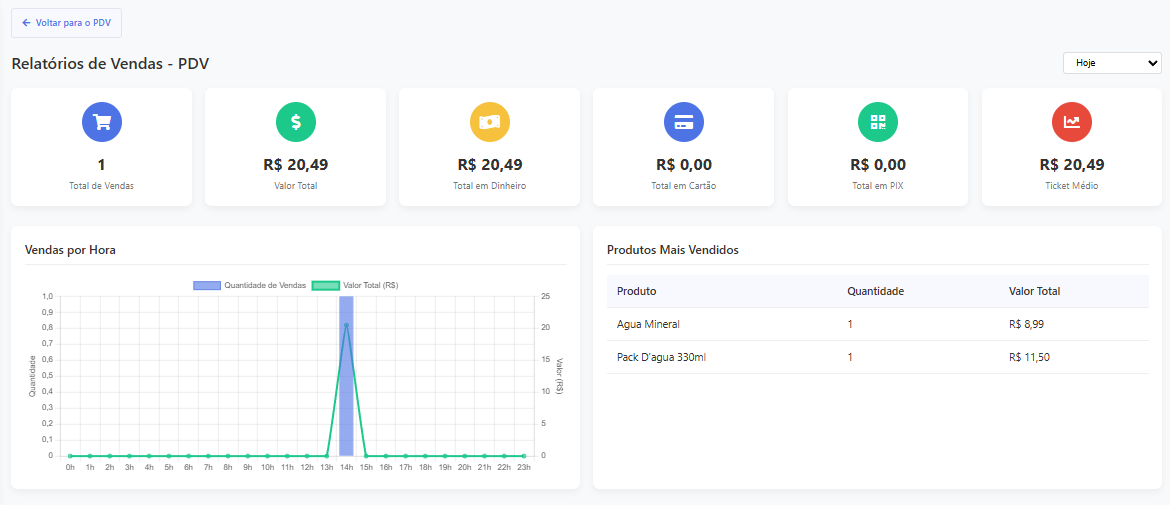This screenshot has width=1170, height=505.
Task: Click the green line peak data point
Action: pyautogui.click(x=346, y=325)
